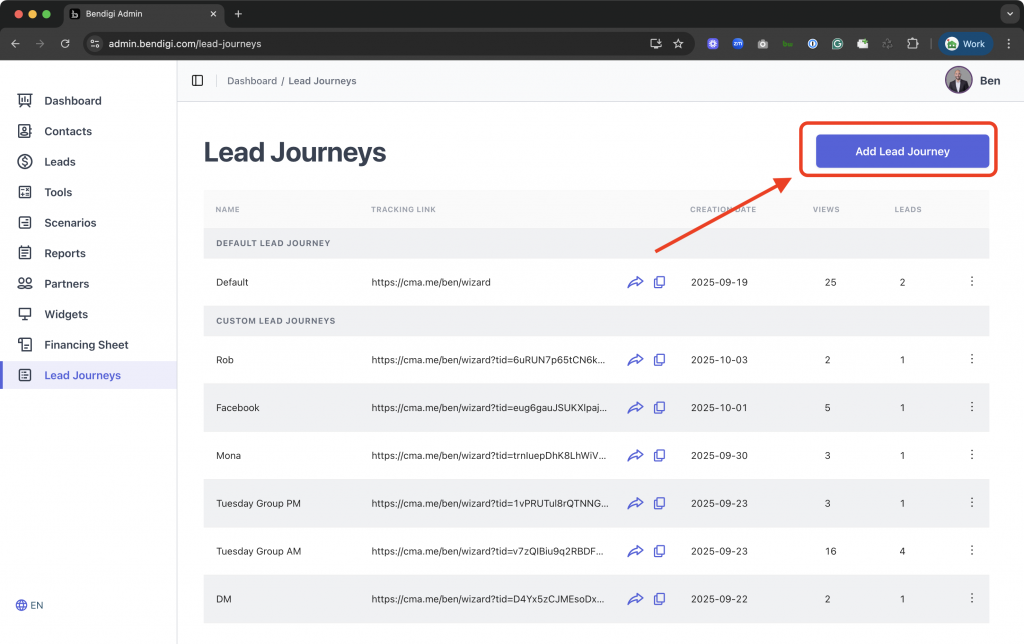Image resolution: width=1024 pixels, height=644 pixels.
Task: Go to Financing Sheet in sidebar
Action: coord(86,345)
